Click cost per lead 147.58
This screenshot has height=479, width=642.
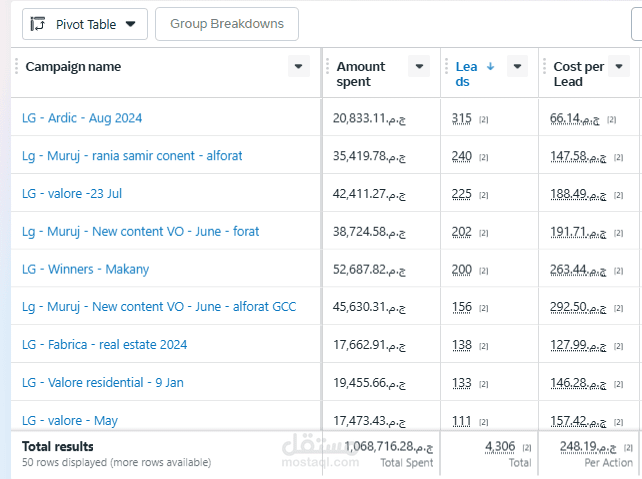coord(578,156)
